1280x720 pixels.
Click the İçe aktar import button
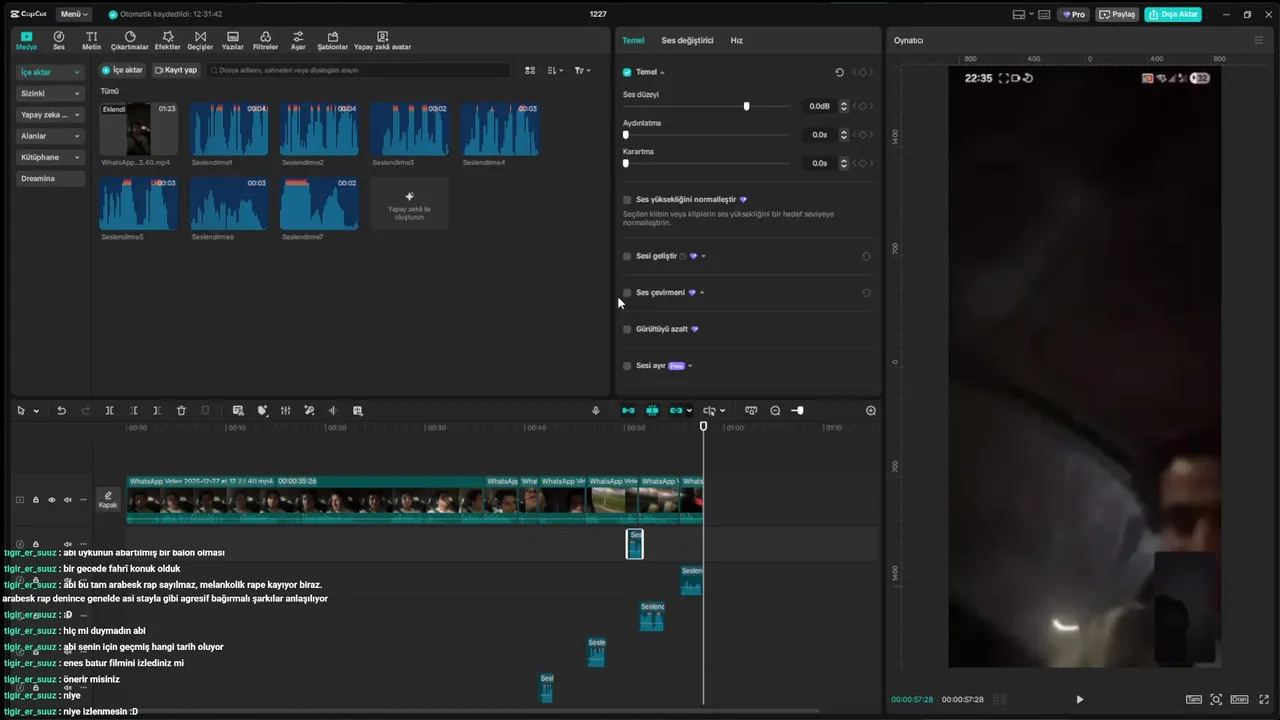[x=123, y=70]
